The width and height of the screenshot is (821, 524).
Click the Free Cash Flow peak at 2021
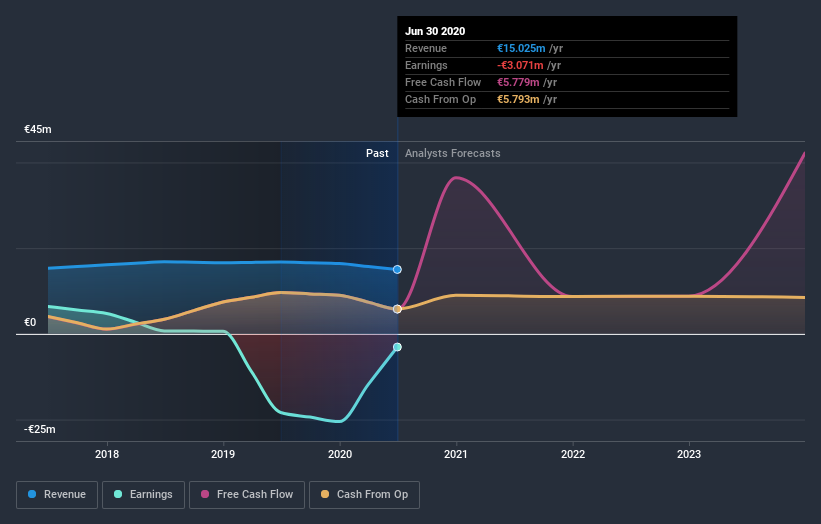[457, 178]
